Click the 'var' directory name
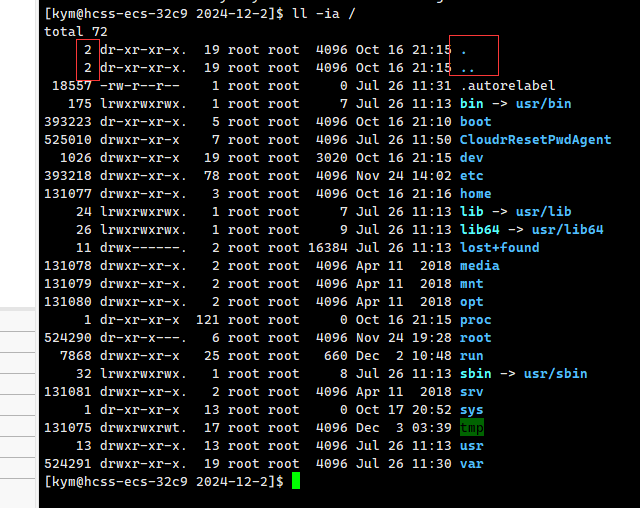640x508 pixels. (471, 463)
